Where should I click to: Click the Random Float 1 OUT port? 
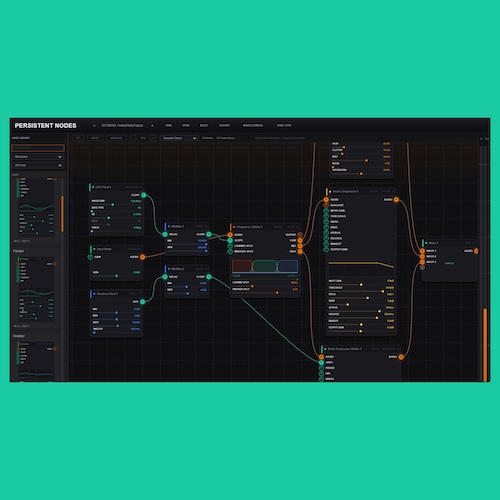(x=143, y=302)
